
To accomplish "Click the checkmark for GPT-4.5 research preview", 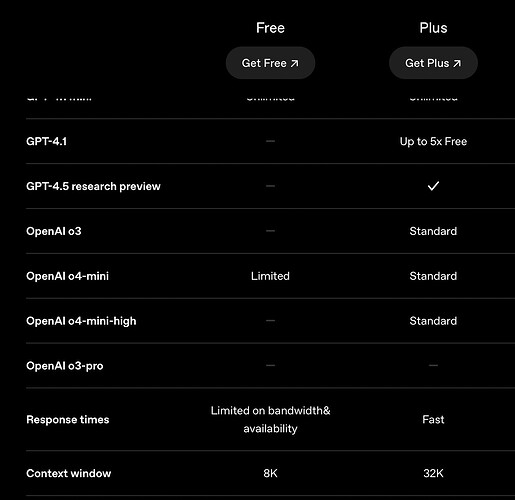I will pyautogui.click(x=433, y=186).
